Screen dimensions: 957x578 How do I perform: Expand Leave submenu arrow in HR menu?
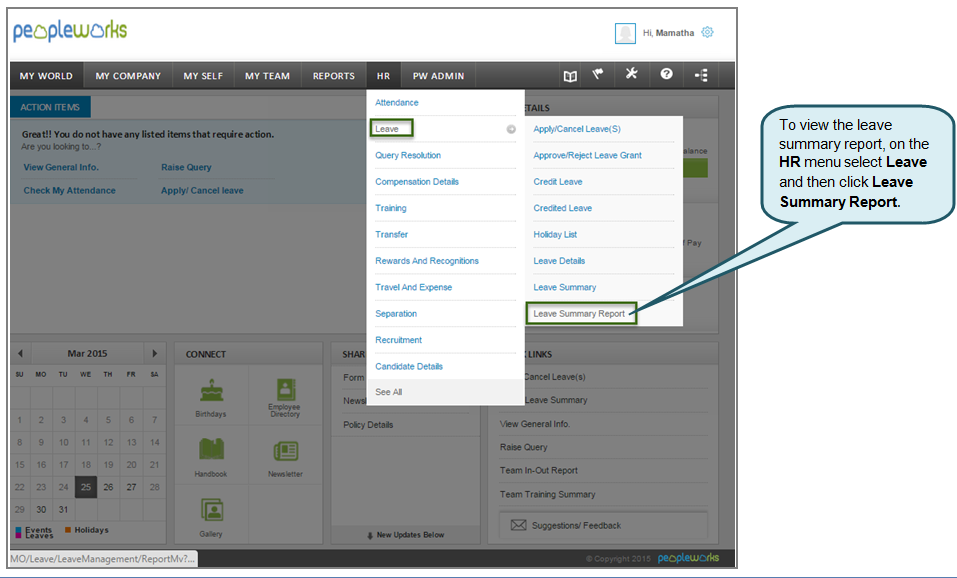coord(511,129)
